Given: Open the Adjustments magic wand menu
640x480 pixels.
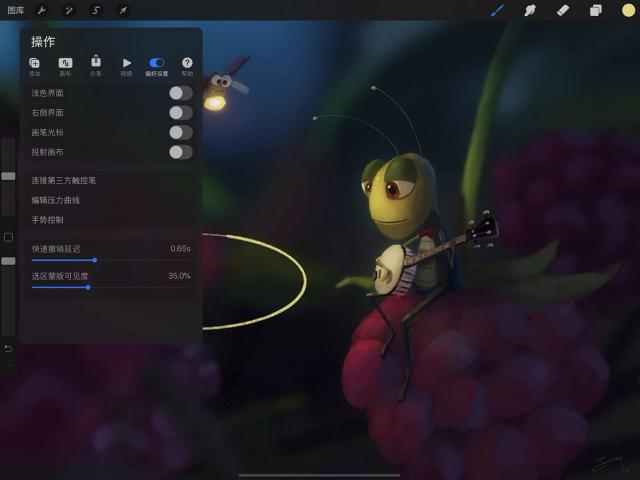Looking at the screenshot, I should pyautogui.click(x=69, y=10).
